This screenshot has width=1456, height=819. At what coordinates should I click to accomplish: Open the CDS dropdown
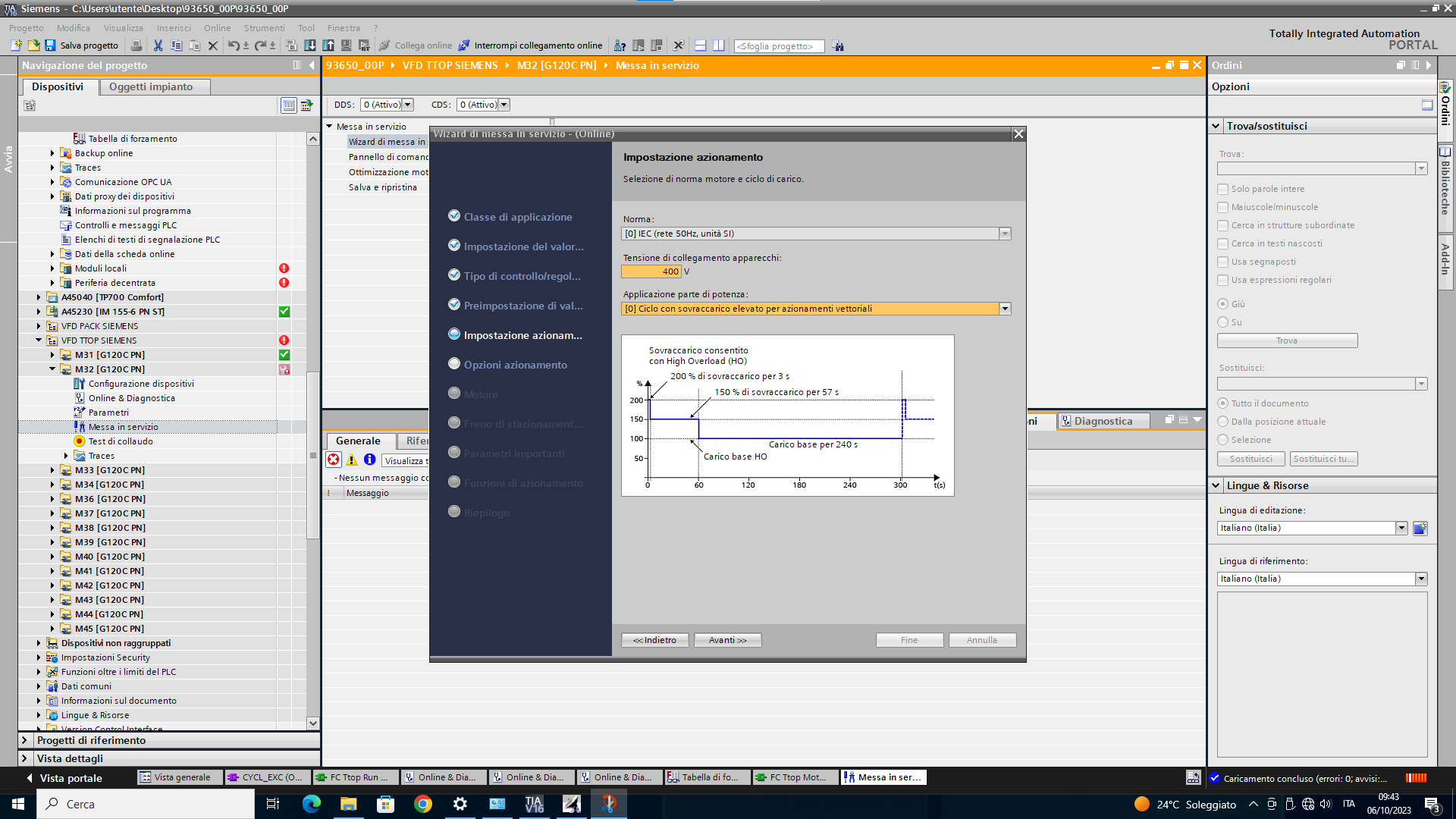click(504, 105)
